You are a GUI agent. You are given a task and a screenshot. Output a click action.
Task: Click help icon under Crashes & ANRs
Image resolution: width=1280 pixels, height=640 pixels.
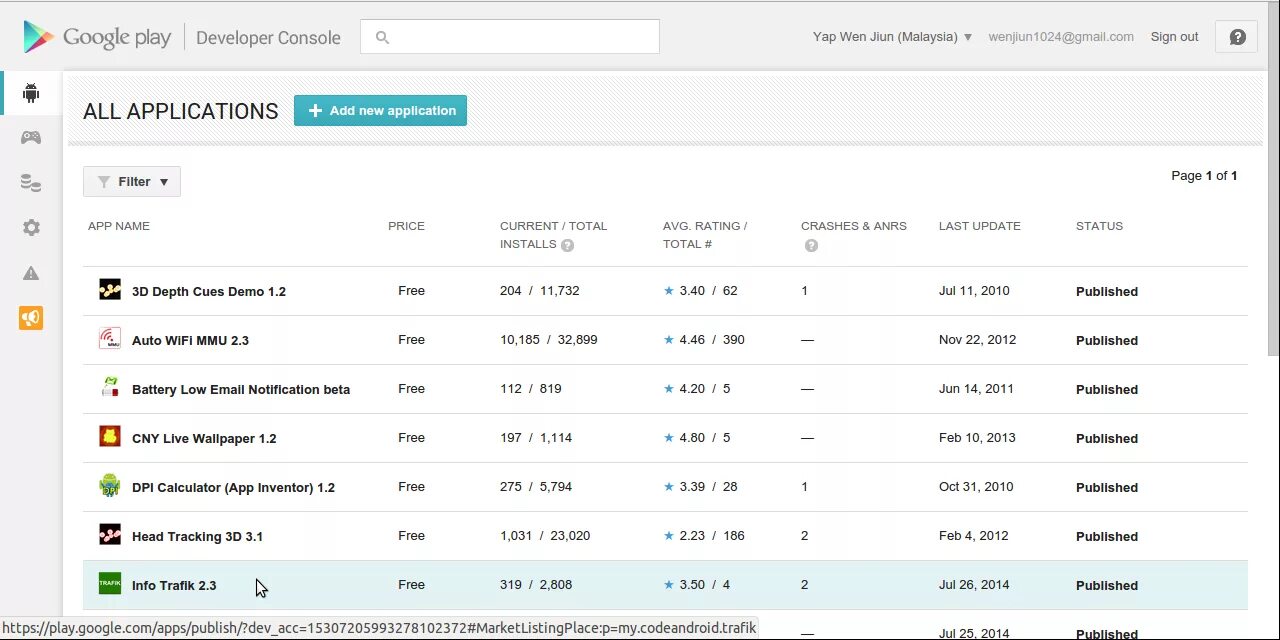click(x=811, y=245)
